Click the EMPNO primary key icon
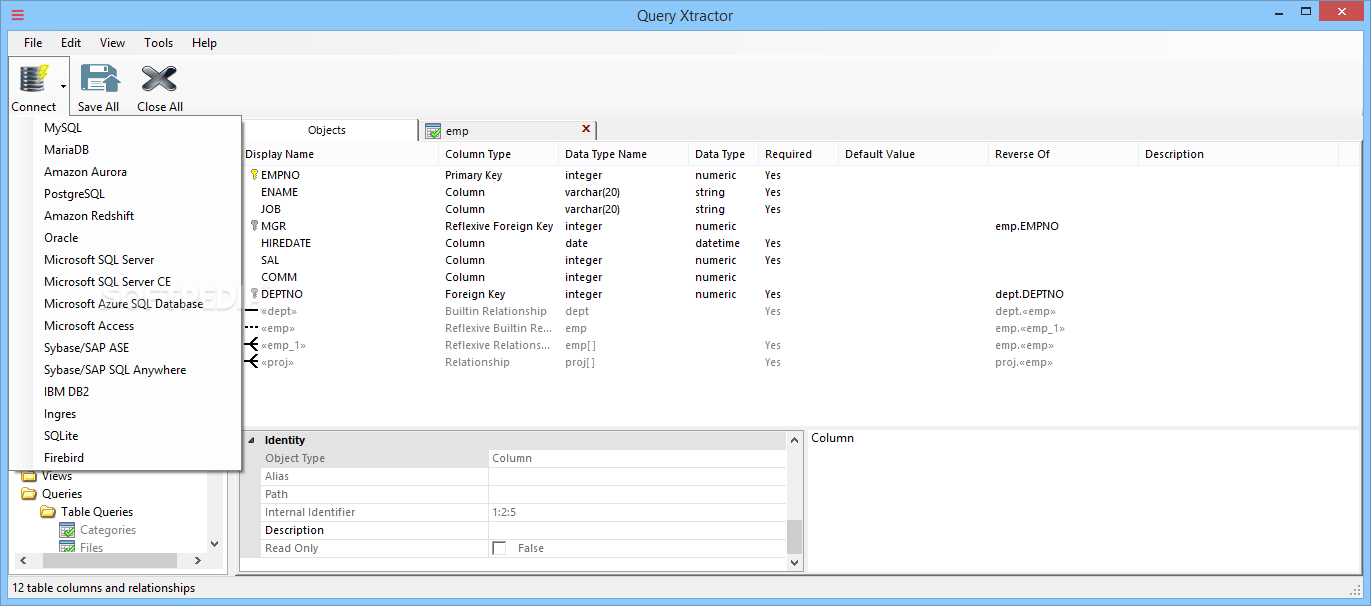Screen dimensions: 1371x606 tap(253, 175)
